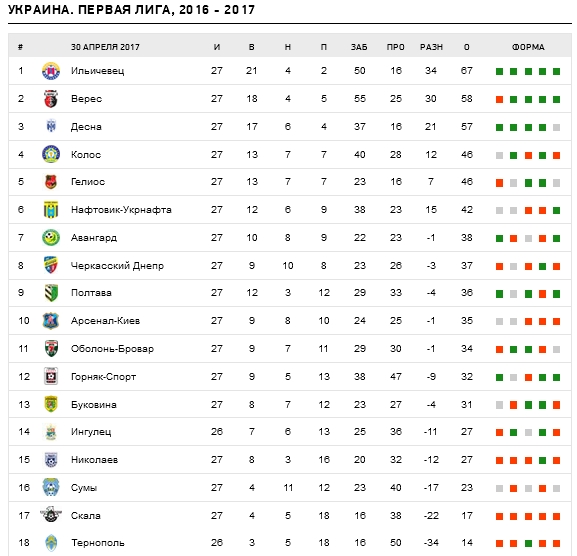577x556 pixels.
Task: Click the Ильичевец club logo
Action: 51,71
